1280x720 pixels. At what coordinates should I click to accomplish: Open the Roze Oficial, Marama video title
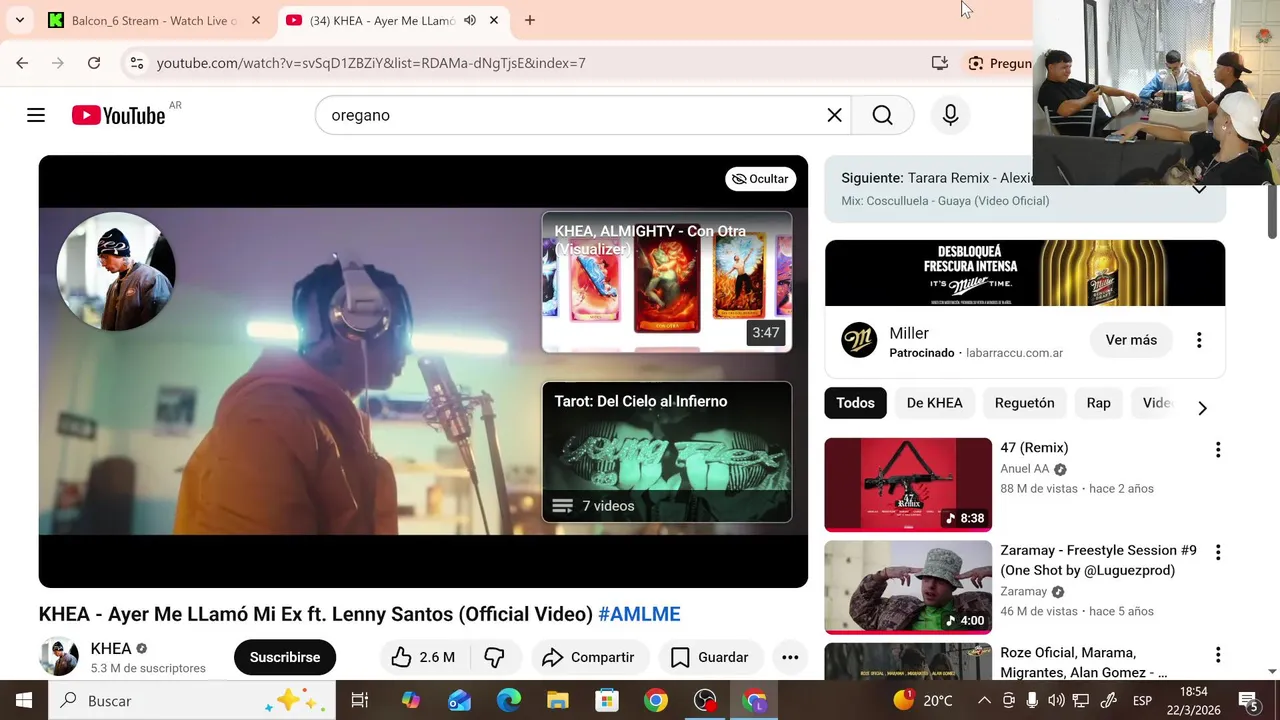click(1084, 663)
